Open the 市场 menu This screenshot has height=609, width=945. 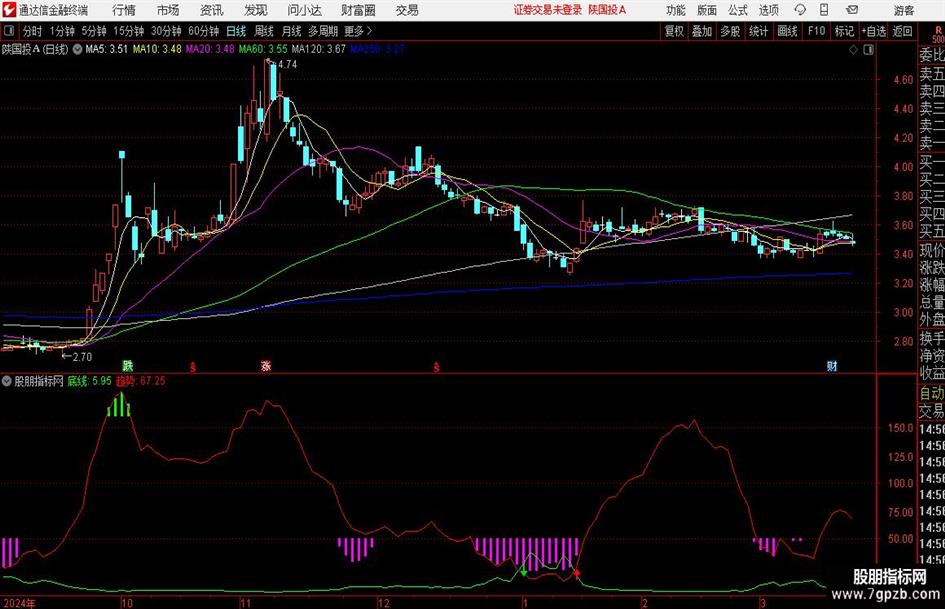coord(168,10)
